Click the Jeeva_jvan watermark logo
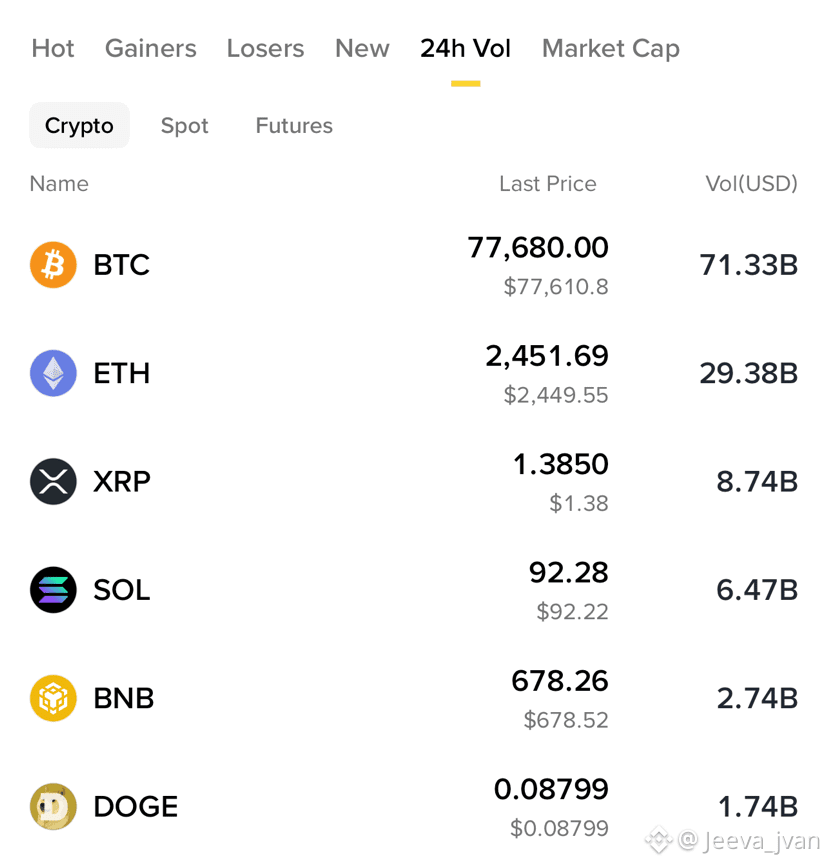 coord(659,840)
